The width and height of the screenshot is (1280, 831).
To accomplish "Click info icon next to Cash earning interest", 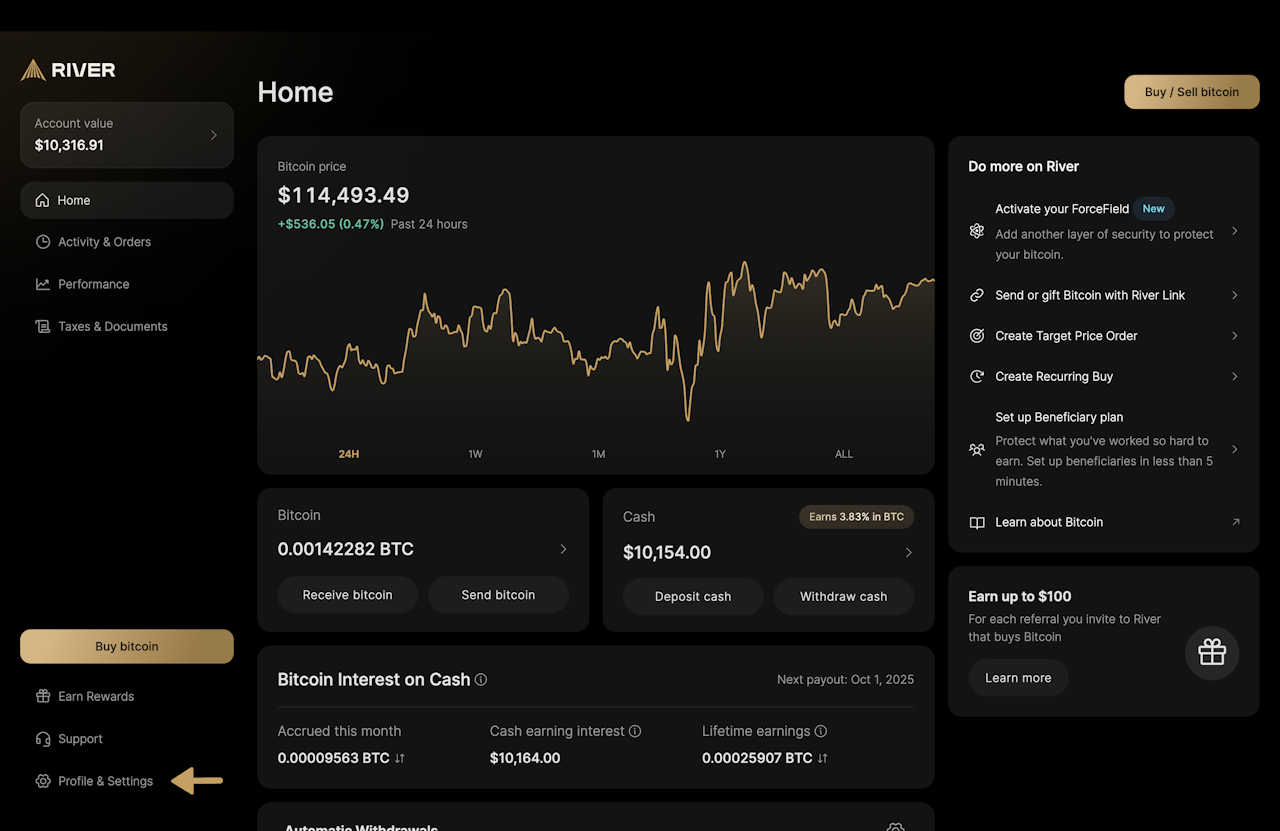I will (635, 731).
